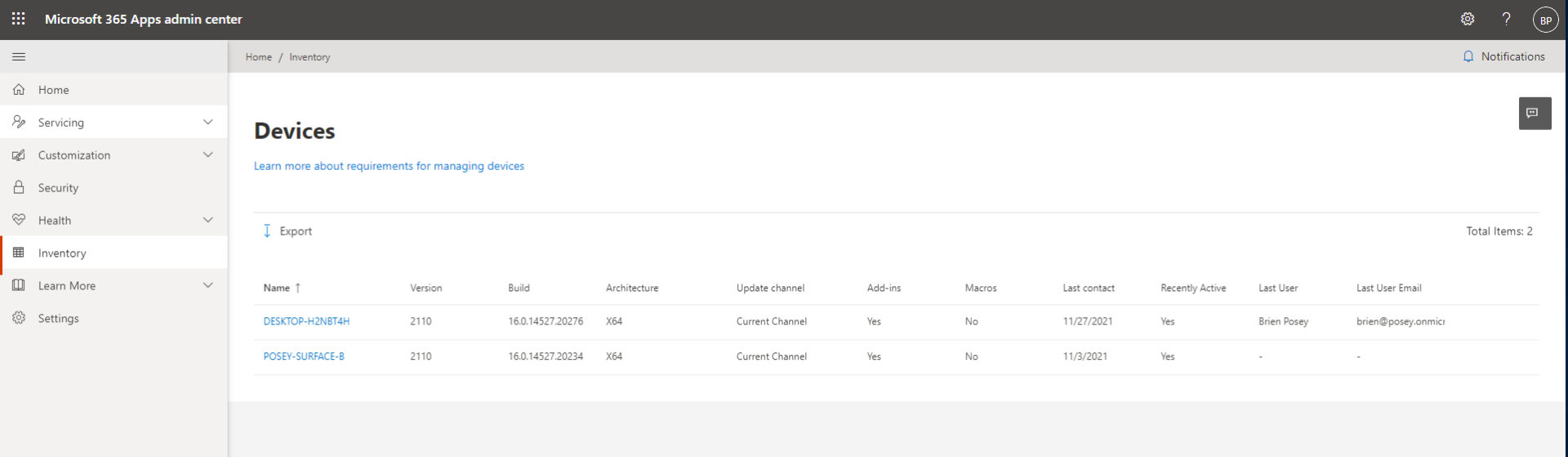Screen dimensions: 1568x457
Task: Open device POSEY-SURFACE-B
Action: pos(304,356)
